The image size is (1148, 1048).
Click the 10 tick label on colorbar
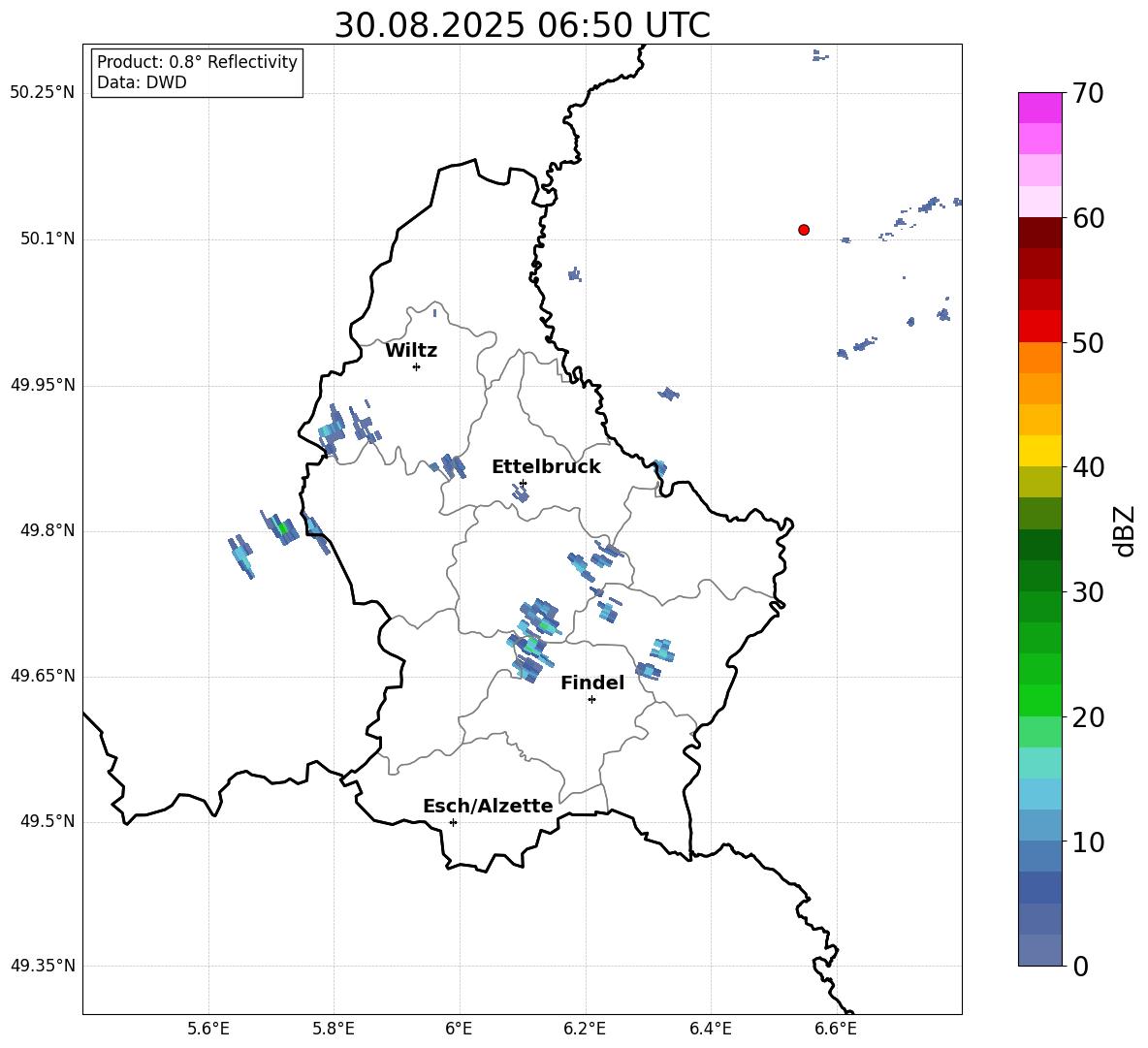coord(1088,842)
